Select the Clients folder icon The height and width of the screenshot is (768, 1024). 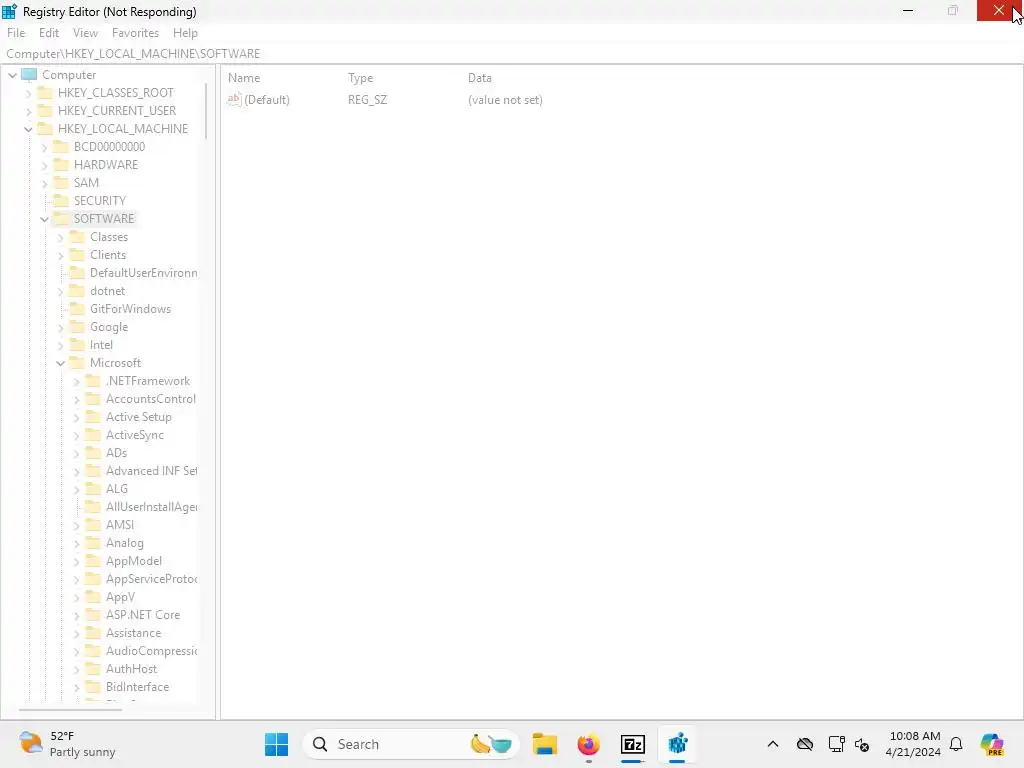pyautogui.click(x=77, y=255)
